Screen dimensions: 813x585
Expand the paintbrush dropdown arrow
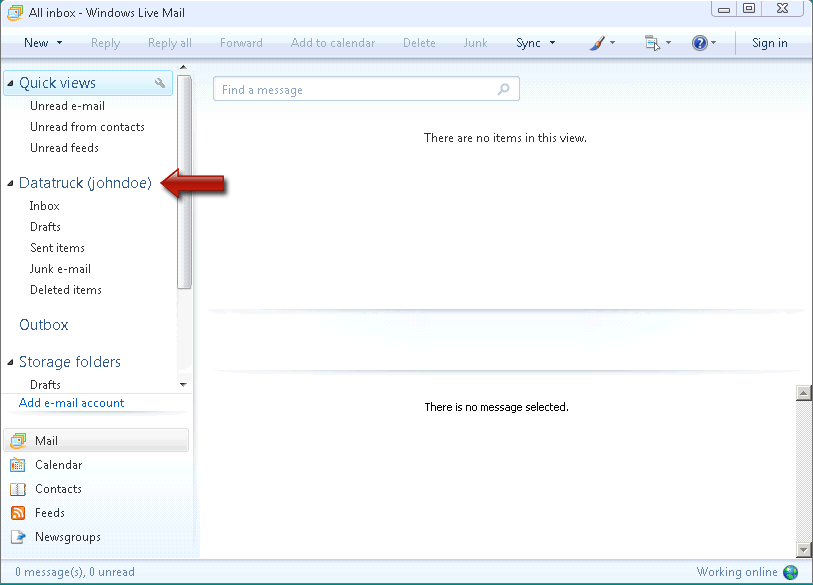click(612, 43)
